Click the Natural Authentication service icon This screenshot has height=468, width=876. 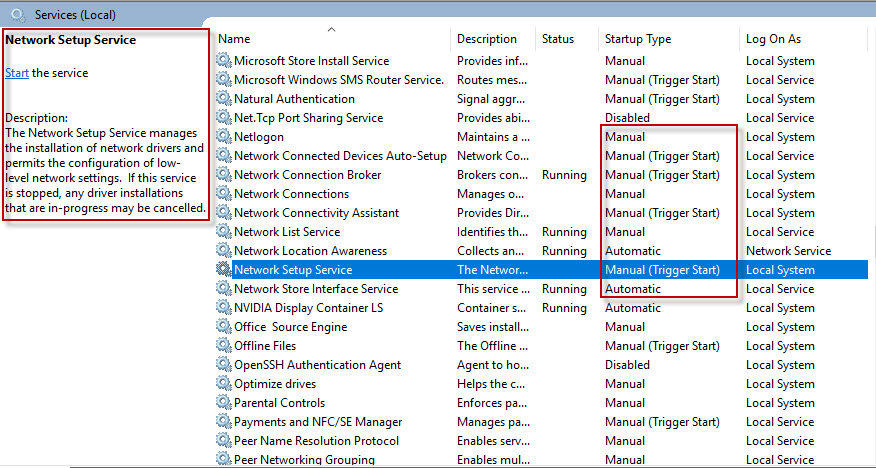(x=224, y=99)
